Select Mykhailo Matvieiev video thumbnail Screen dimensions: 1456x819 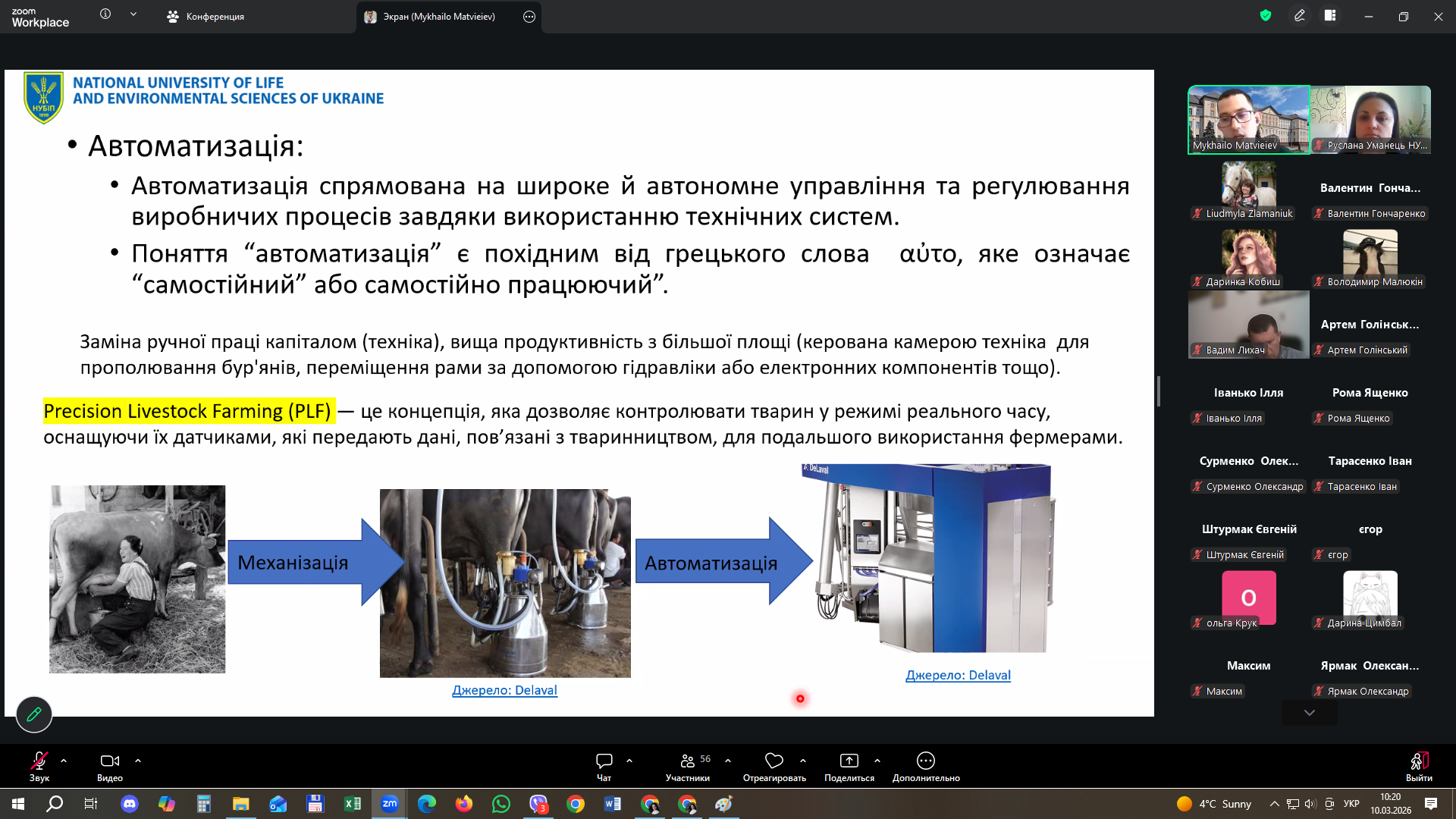(1248, 119)
